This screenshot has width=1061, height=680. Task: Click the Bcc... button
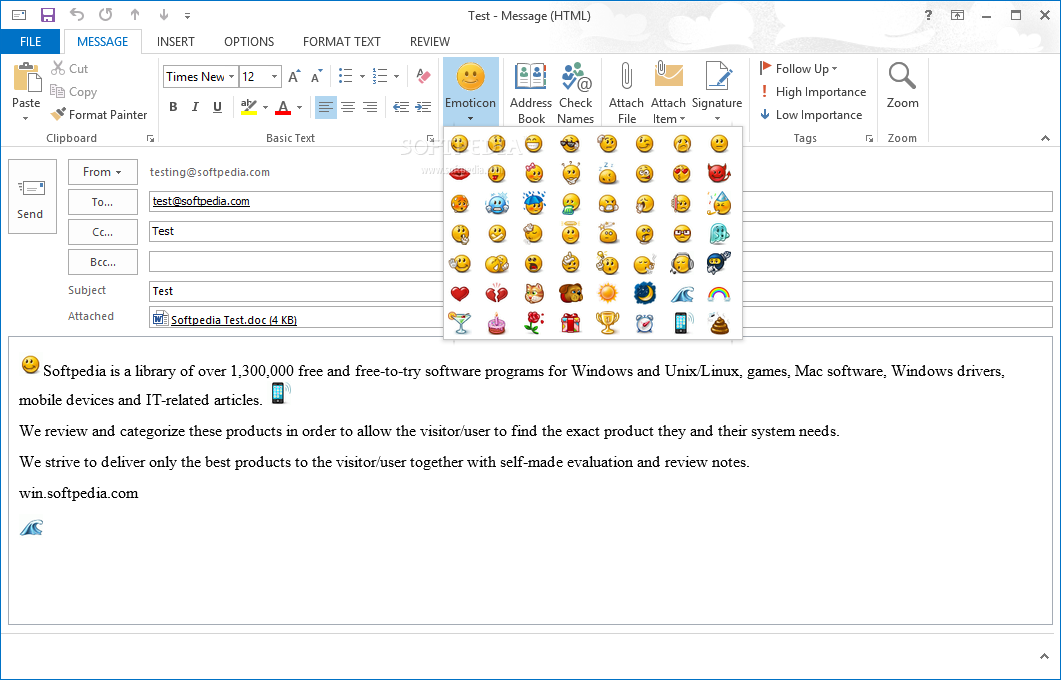[103, 262]
